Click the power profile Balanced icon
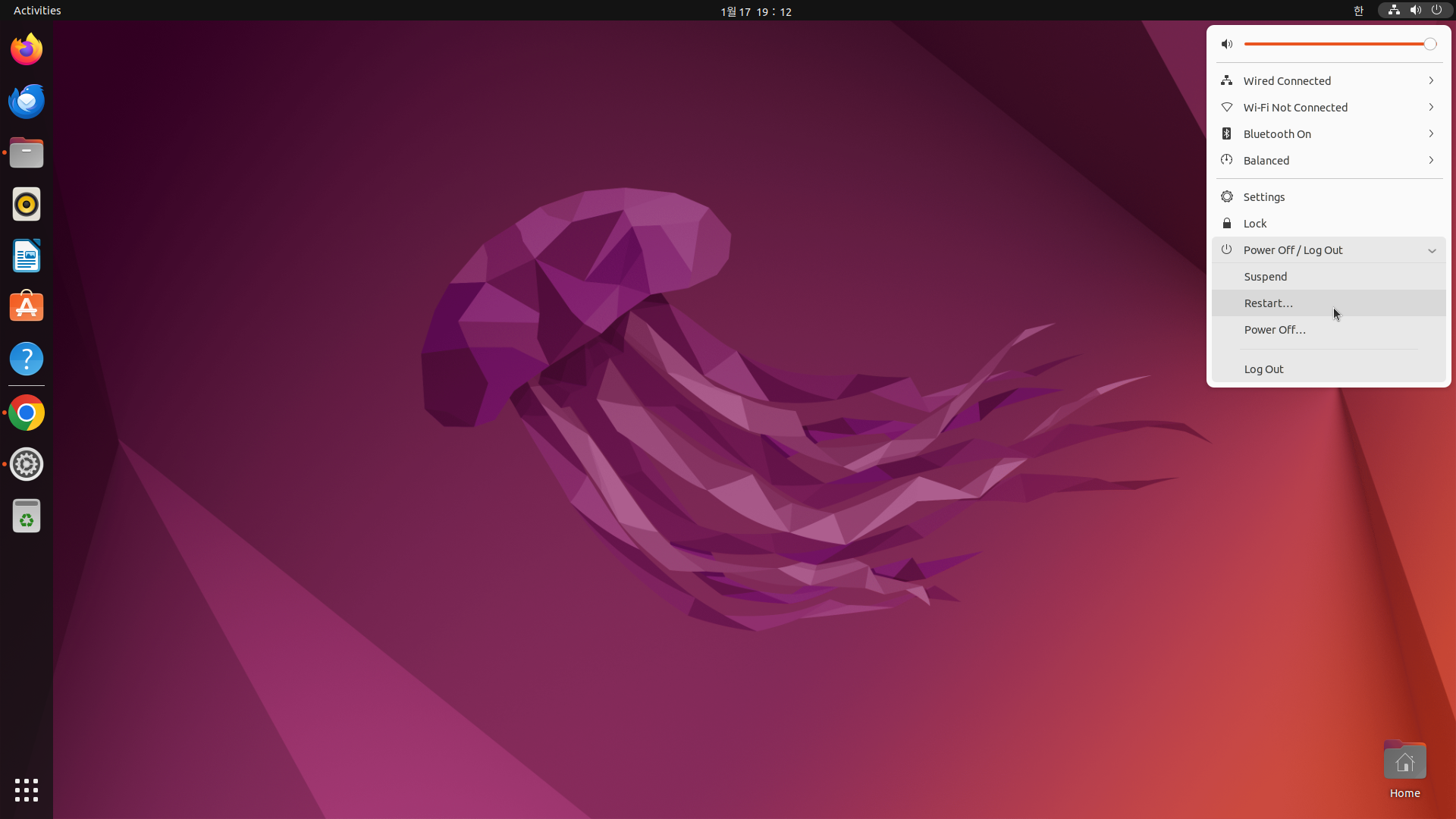The image size is (1456, 819). (x=1227, y=160)
